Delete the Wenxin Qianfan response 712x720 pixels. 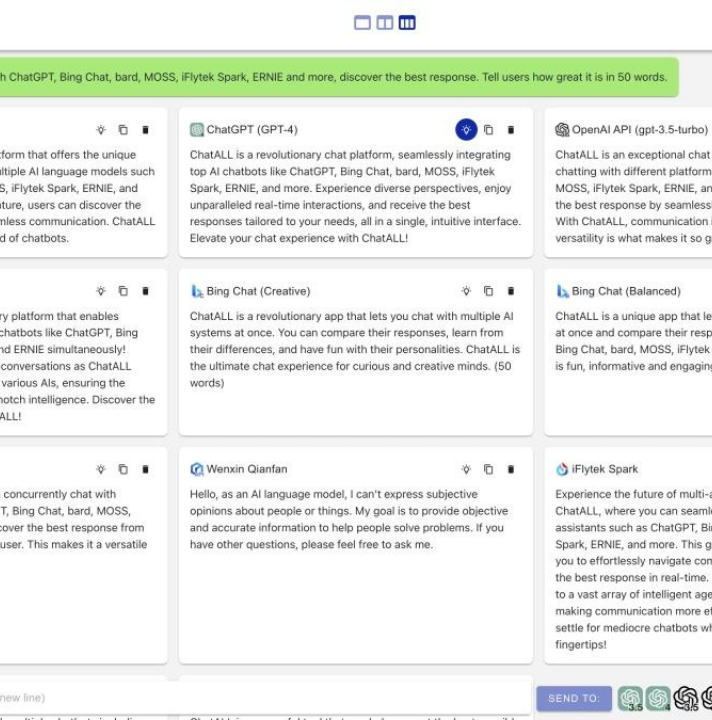click(x=510, y=469)
